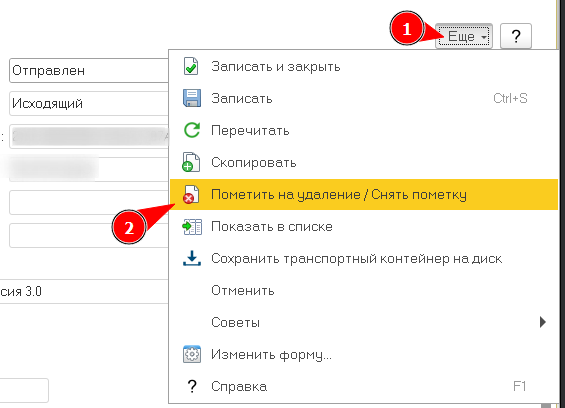Click the Исходящий direction field
The height and width of the screenshot is (408, 565).
click(89, 103)
